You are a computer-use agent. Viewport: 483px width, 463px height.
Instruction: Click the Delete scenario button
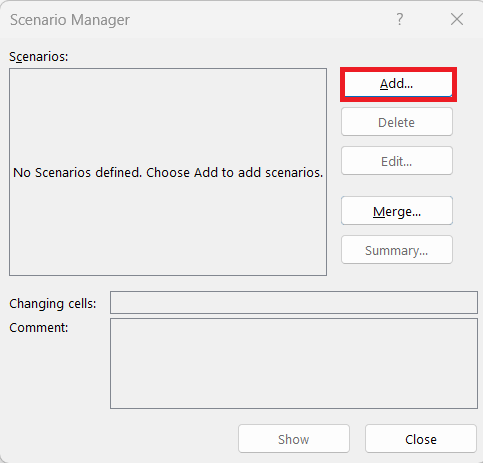tap(397, 122)
